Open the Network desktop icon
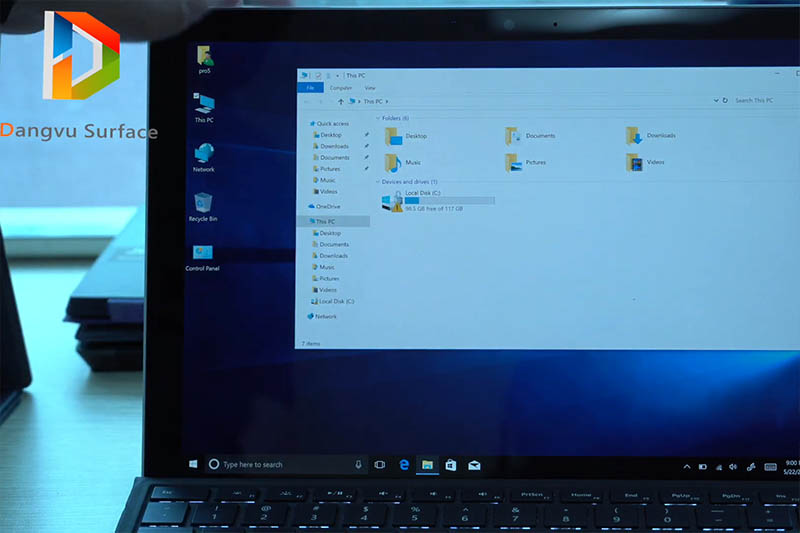Image resolution: width=800 pixels, height=533 pixels. coord(204,158)
